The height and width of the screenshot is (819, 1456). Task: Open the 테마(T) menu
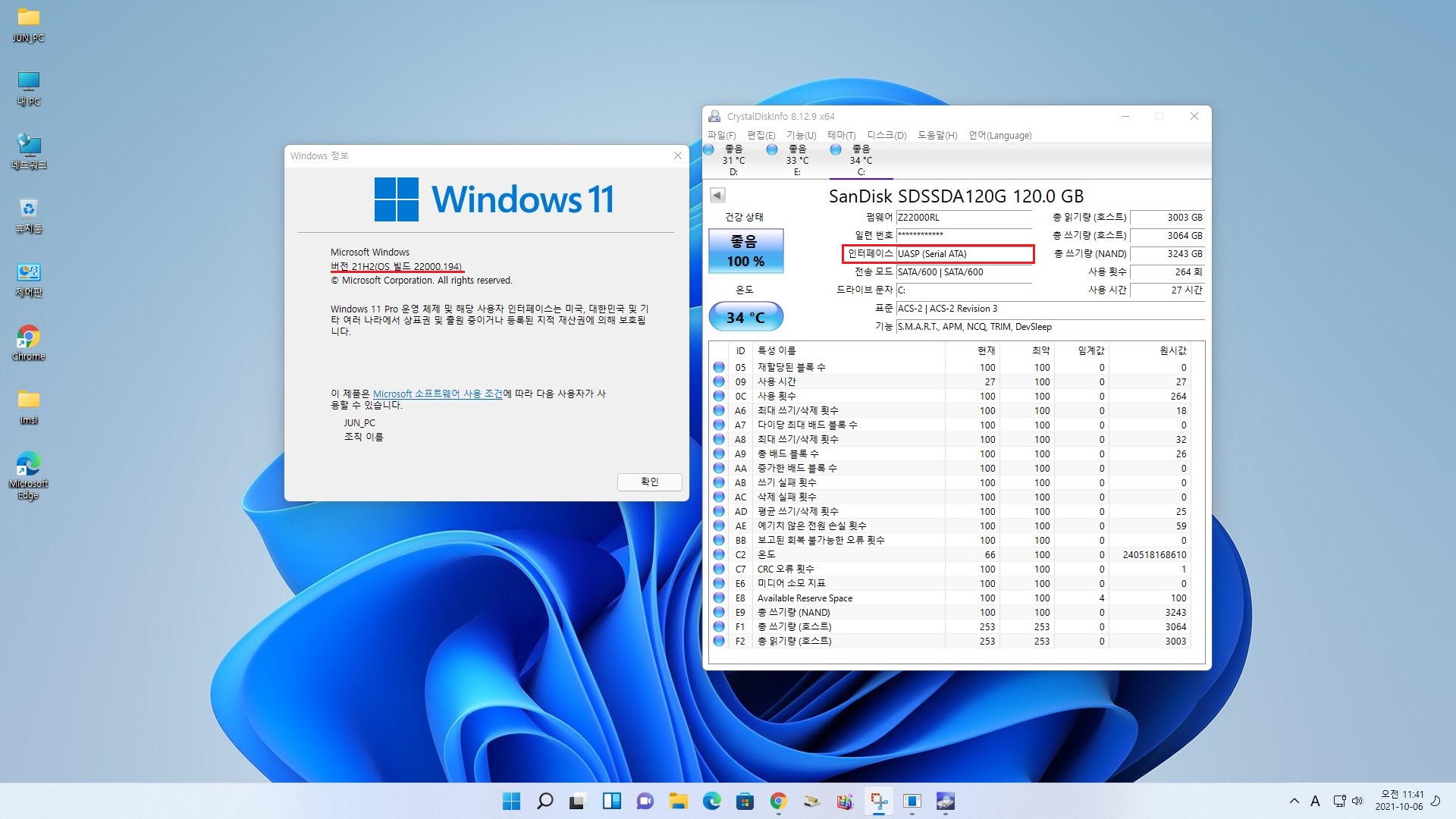(x=841, y=136)
